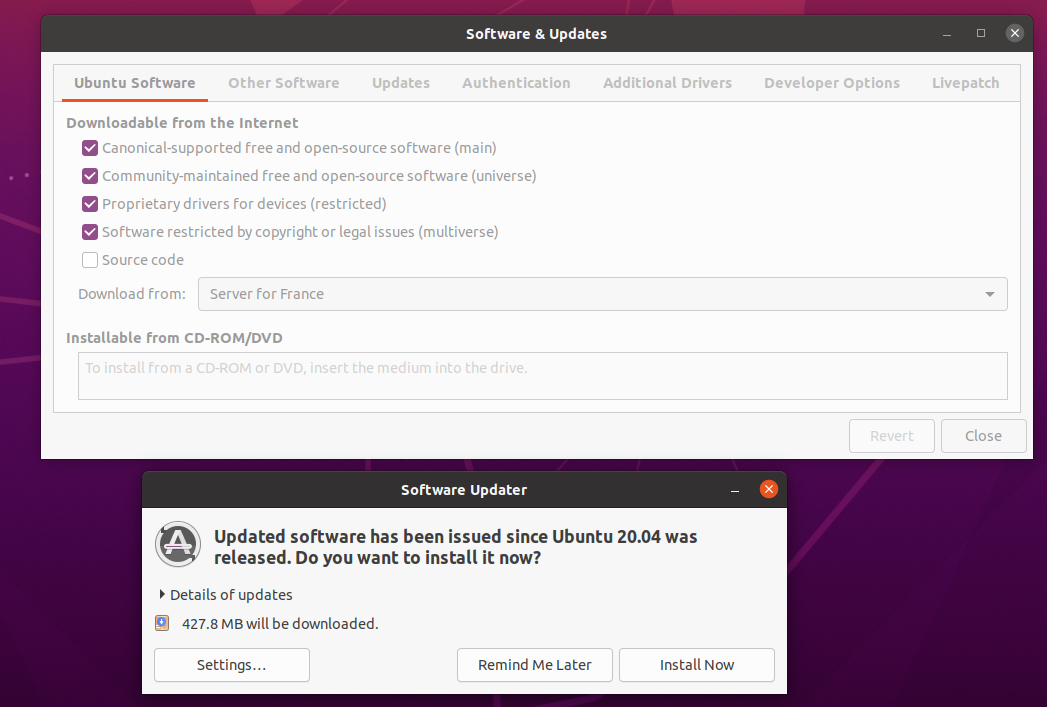
Task: Toggle Proprietary drivers for devices (restricted)
Action: coord(89,204)
